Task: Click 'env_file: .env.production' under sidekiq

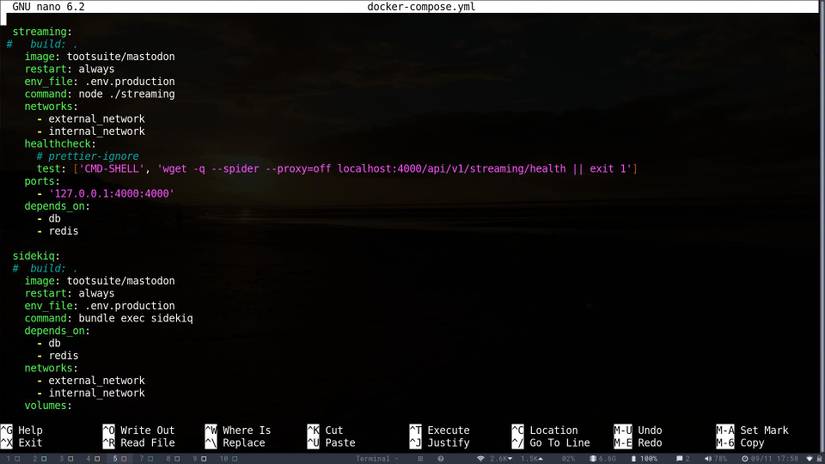Action: tap(99, 306)
